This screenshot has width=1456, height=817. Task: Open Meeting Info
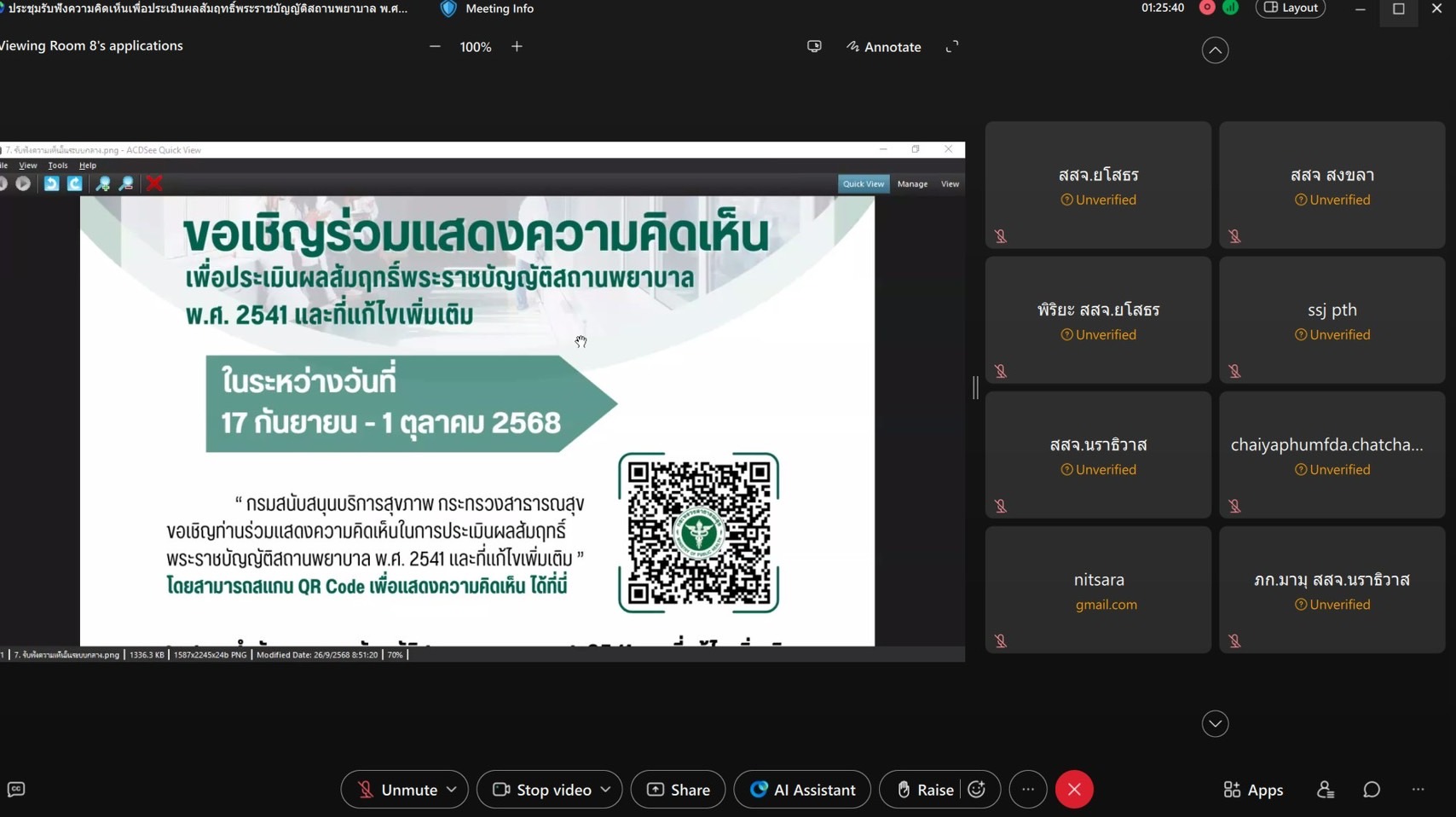pos(488,9)
